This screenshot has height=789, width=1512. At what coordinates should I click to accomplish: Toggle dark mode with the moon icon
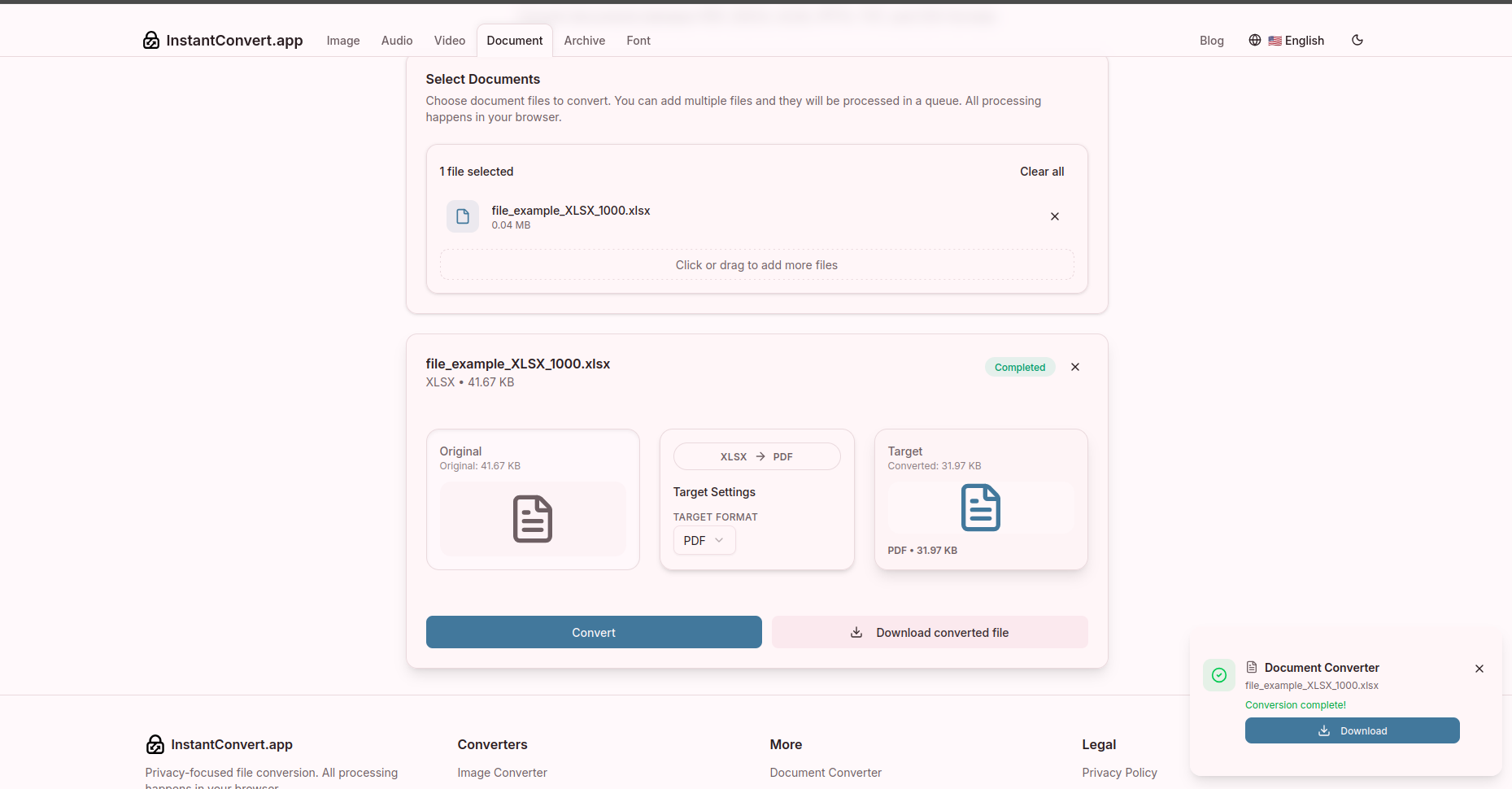[x=1357, y=40]
